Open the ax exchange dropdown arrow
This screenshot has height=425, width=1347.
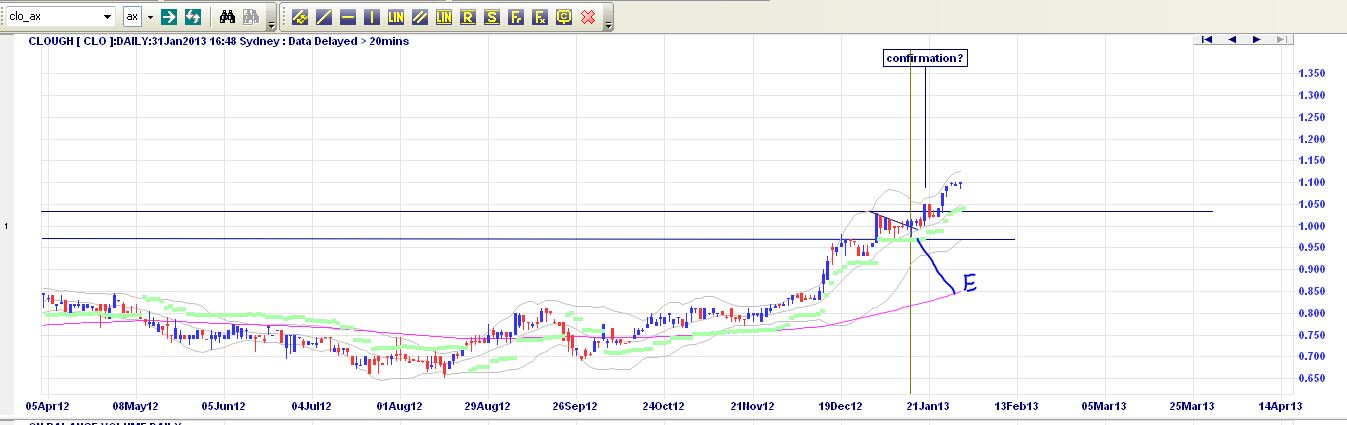151,17
